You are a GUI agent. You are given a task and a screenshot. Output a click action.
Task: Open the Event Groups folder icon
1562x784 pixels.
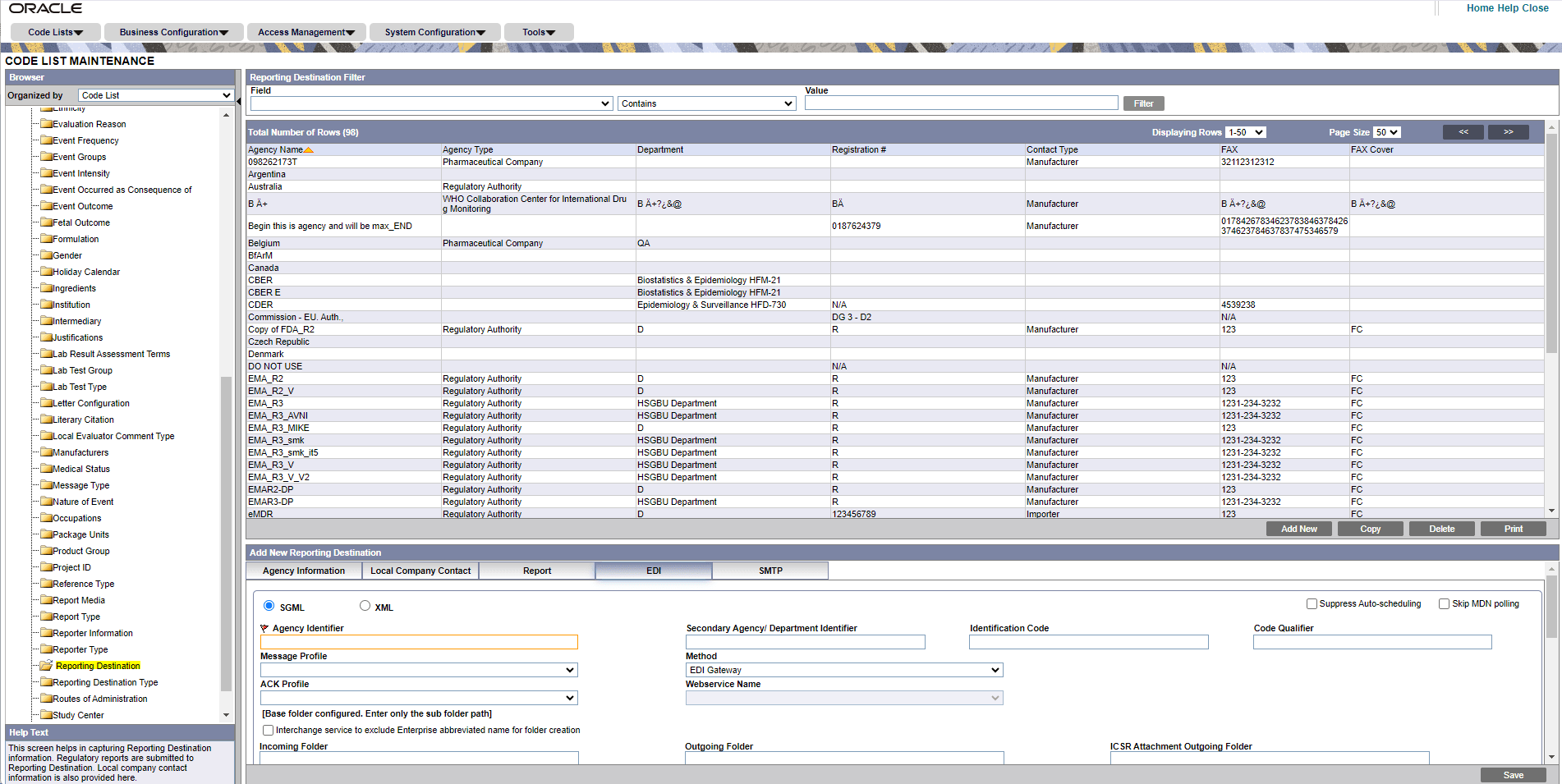tap(47, 157)
